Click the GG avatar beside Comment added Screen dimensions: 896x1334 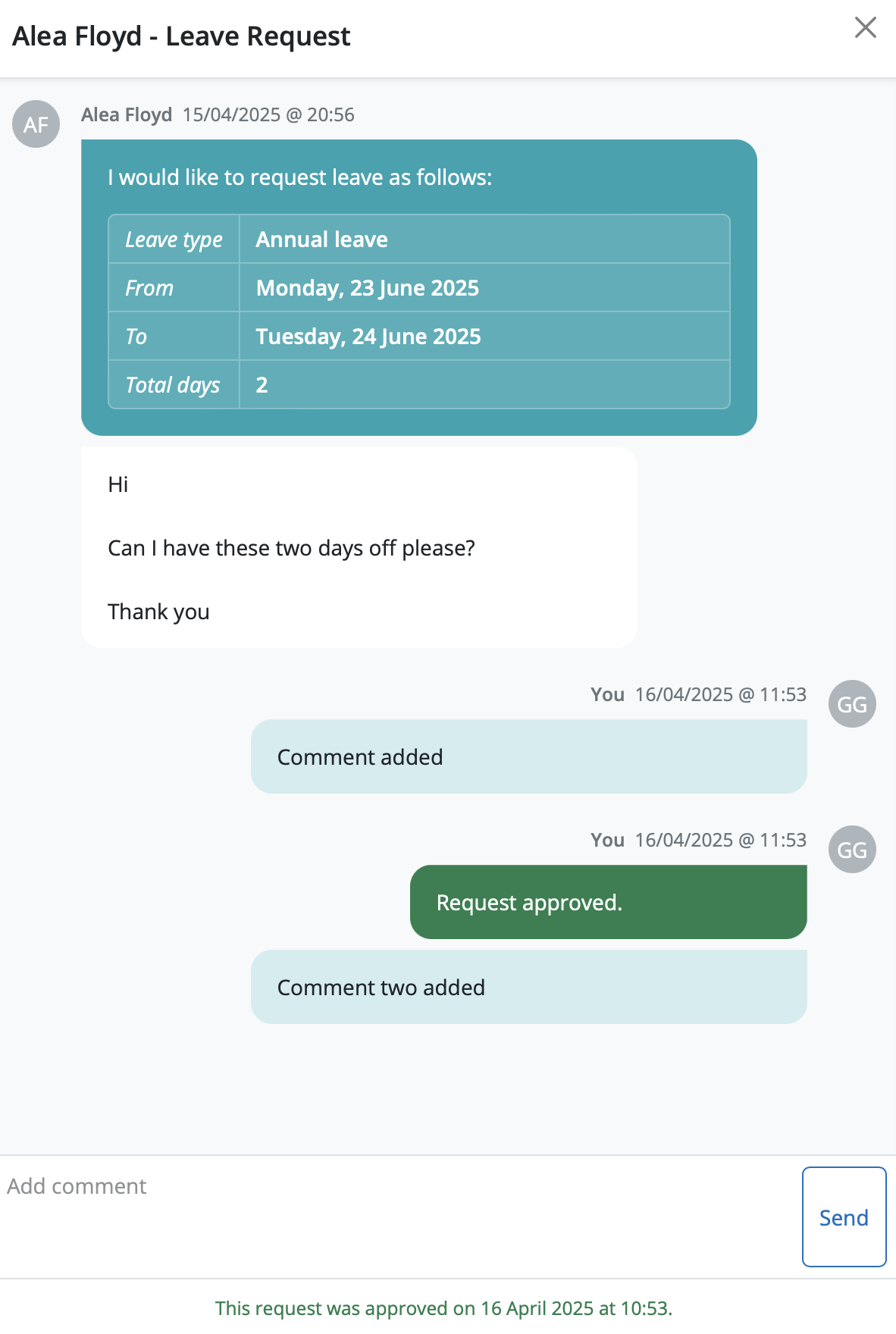pyautogui.click(x=852, y=704)
